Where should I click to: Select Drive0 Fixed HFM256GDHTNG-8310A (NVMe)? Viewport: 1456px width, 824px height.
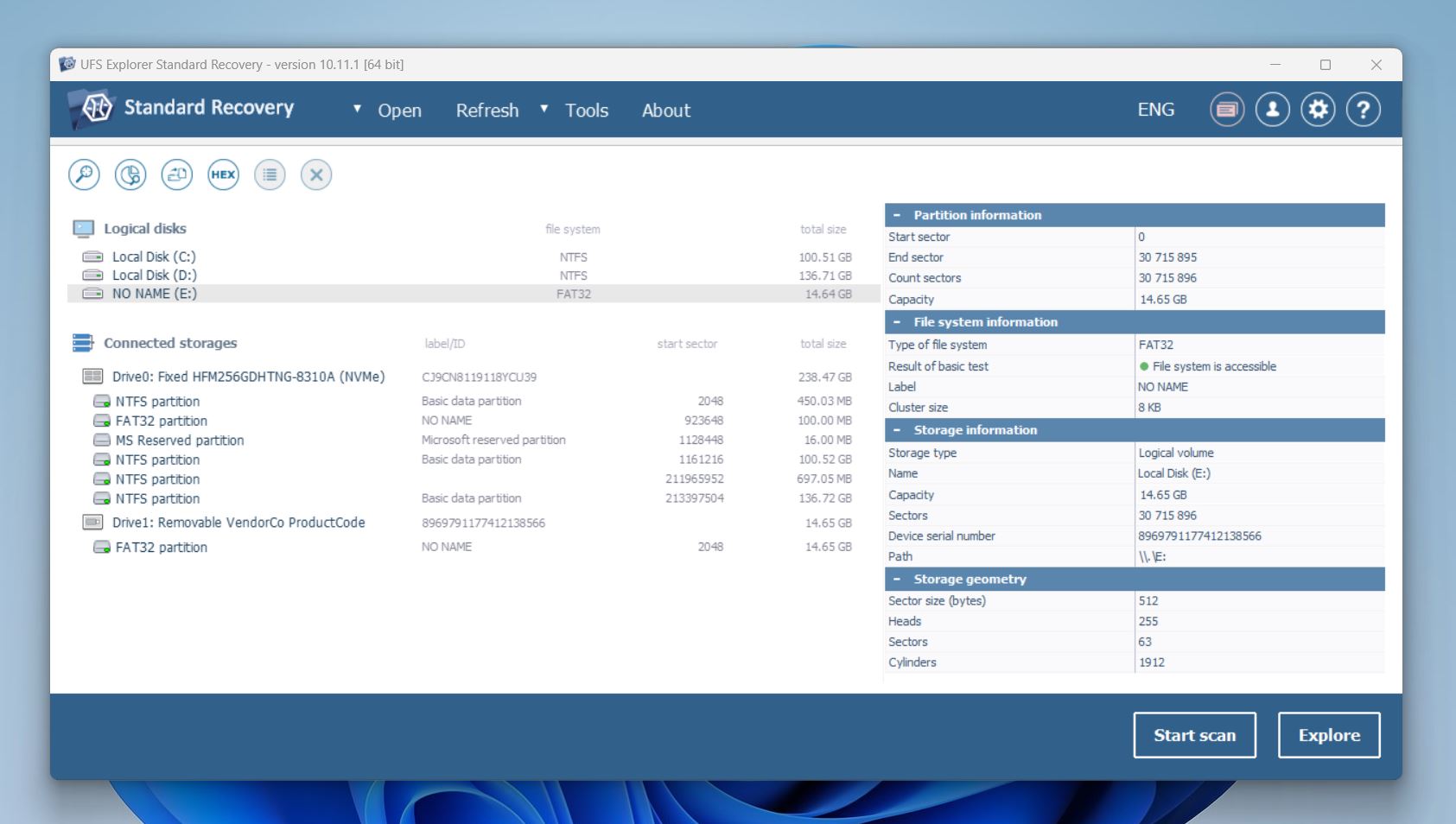pos(474,377)
